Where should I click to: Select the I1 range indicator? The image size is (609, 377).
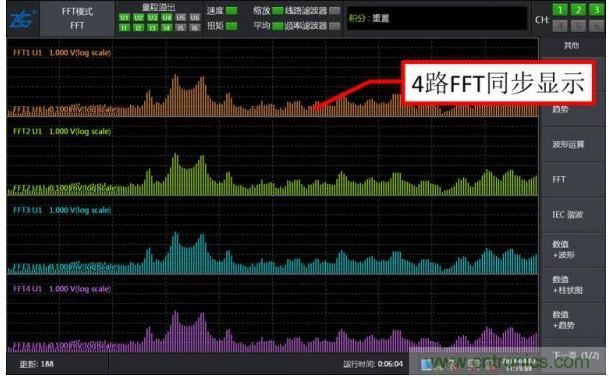[124, 28]
